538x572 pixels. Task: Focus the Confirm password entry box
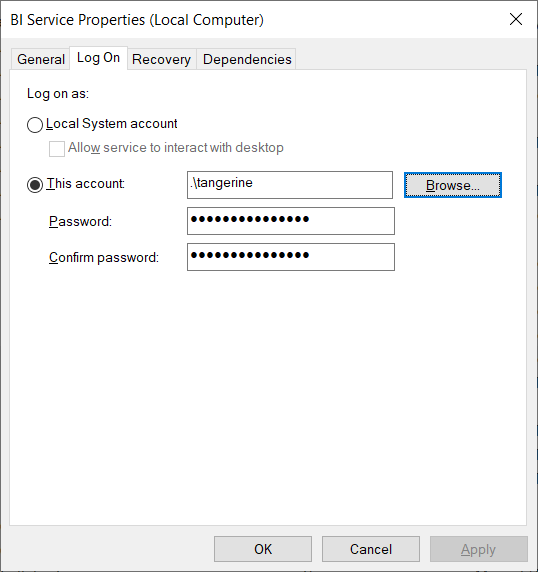[x=291, y=257]
